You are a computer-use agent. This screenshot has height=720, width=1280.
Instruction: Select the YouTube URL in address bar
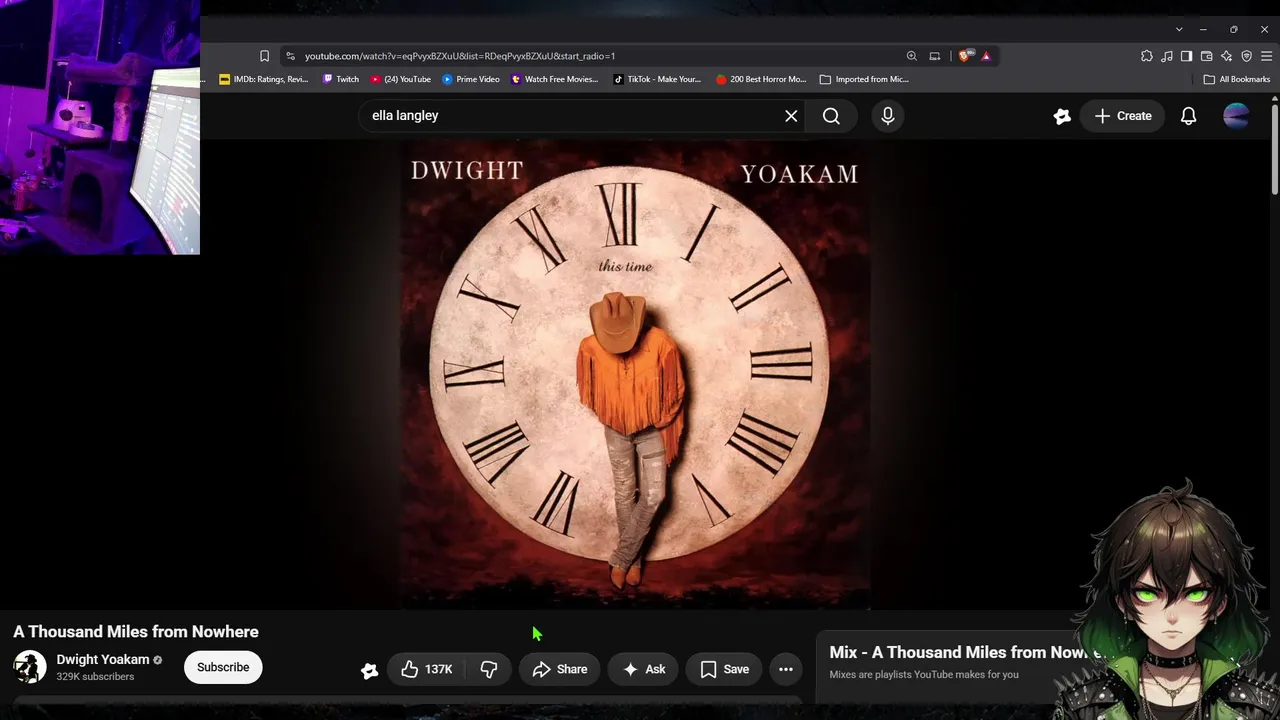coord(460,56)
